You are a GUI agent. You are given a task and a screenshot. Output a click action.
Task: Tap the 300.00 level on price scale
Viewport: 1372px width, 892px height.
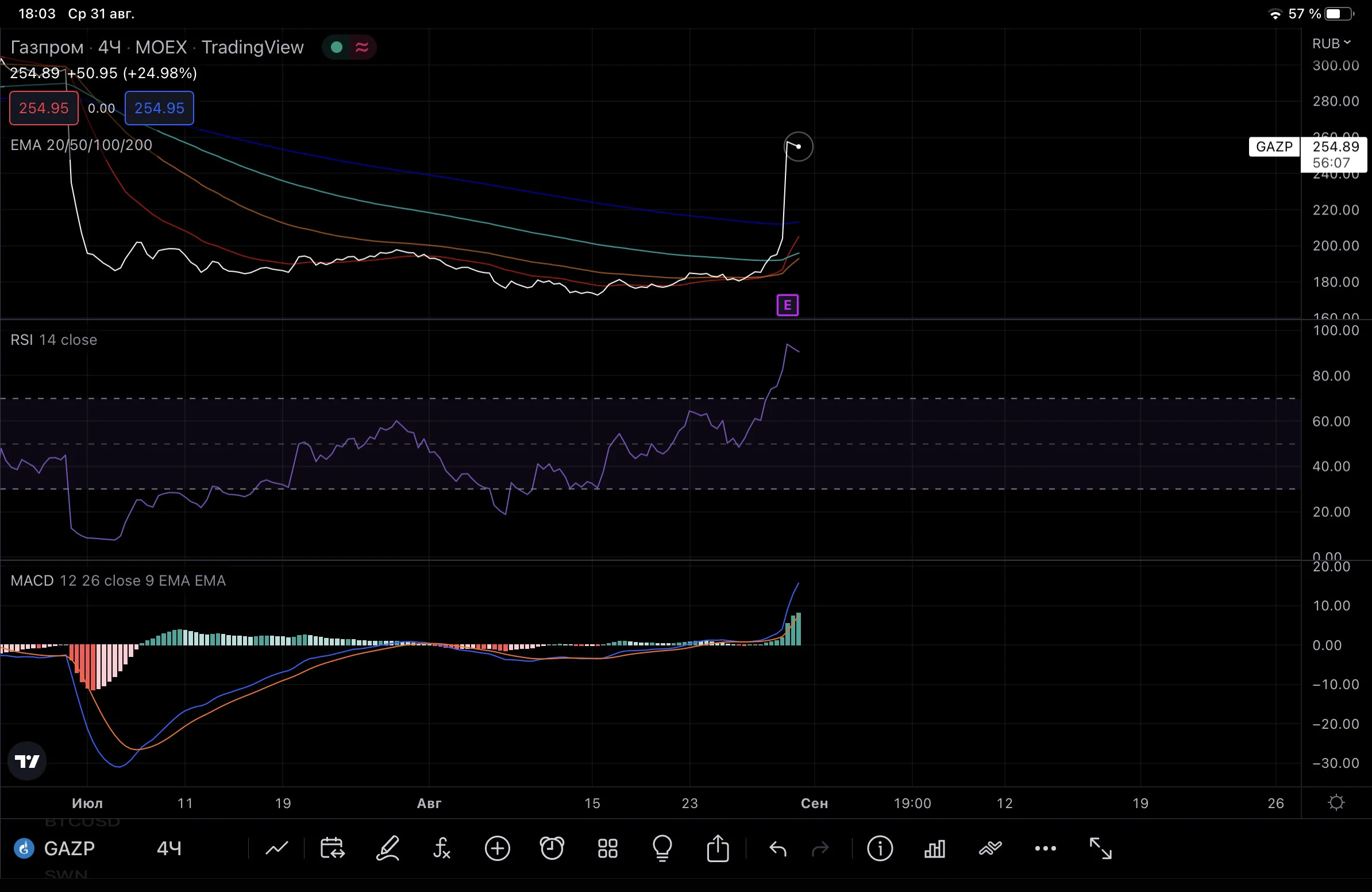click(x=1336, y=65)
